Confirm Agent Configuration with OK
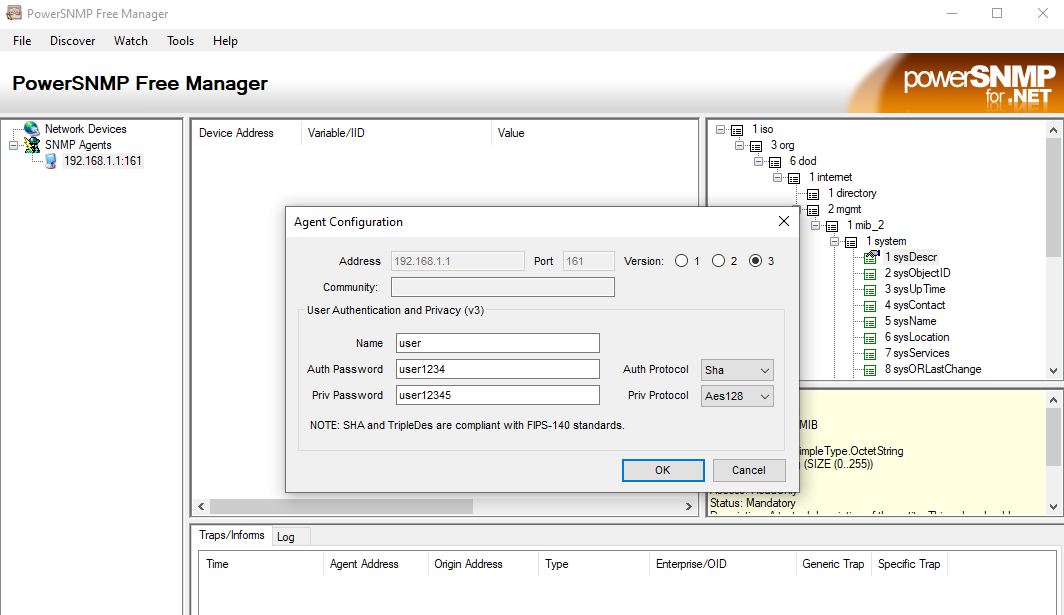Screen dimensions: 1064x615 coord(663,470)
